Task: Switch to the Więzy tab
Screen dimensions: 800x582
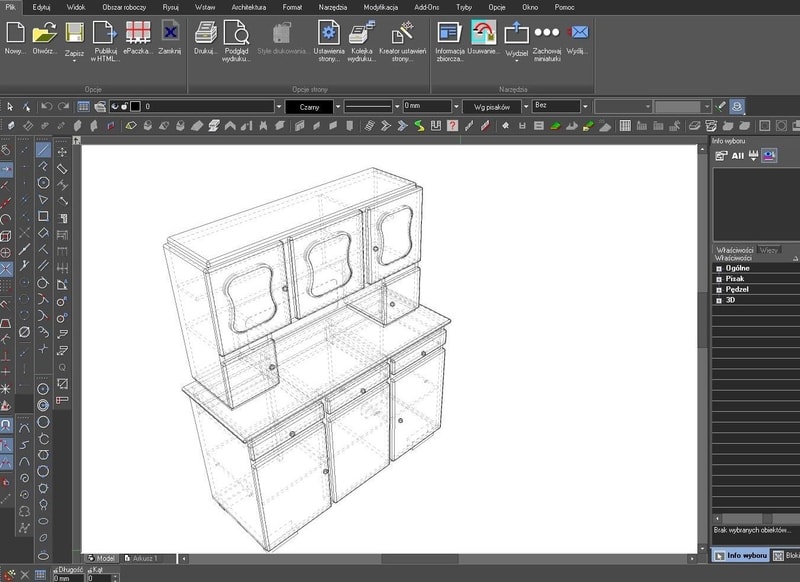Action: (769, 249)
